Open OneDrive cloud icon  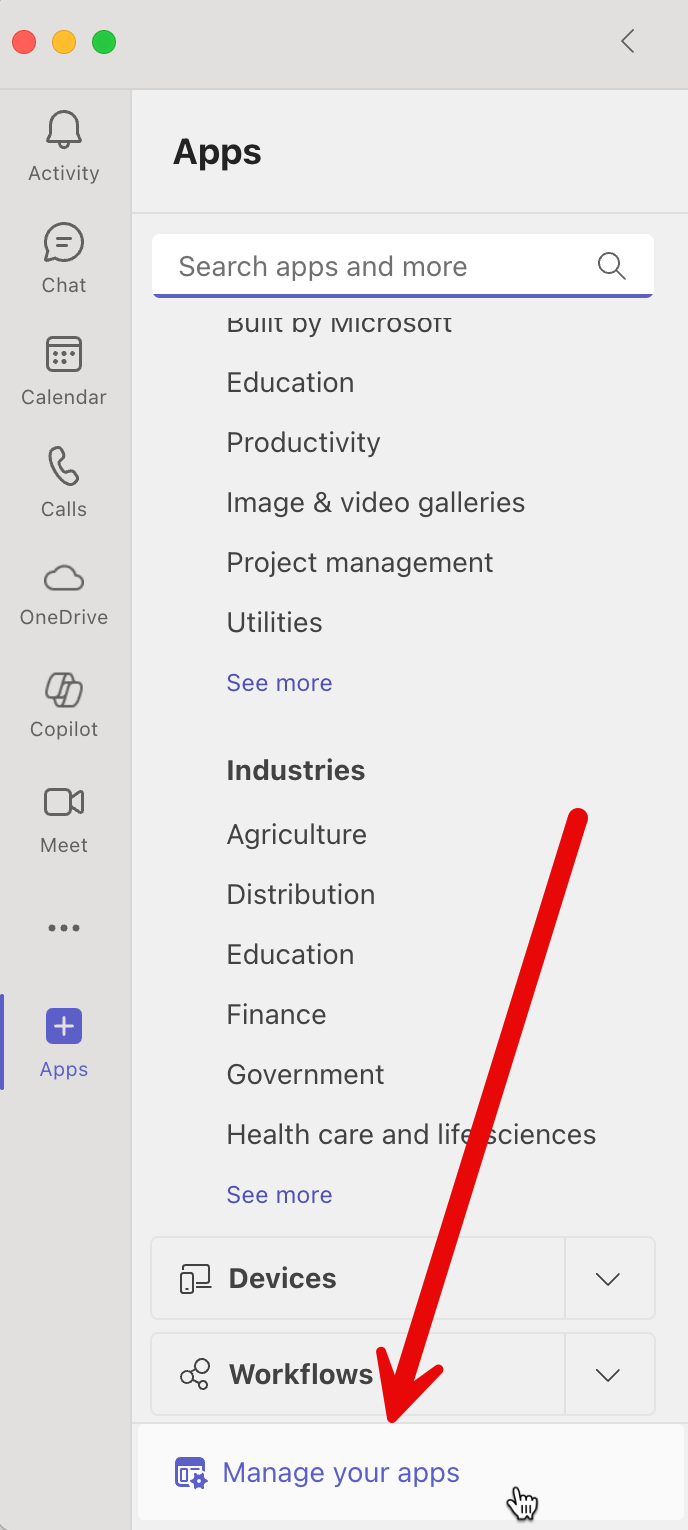(x=64, y=579)
